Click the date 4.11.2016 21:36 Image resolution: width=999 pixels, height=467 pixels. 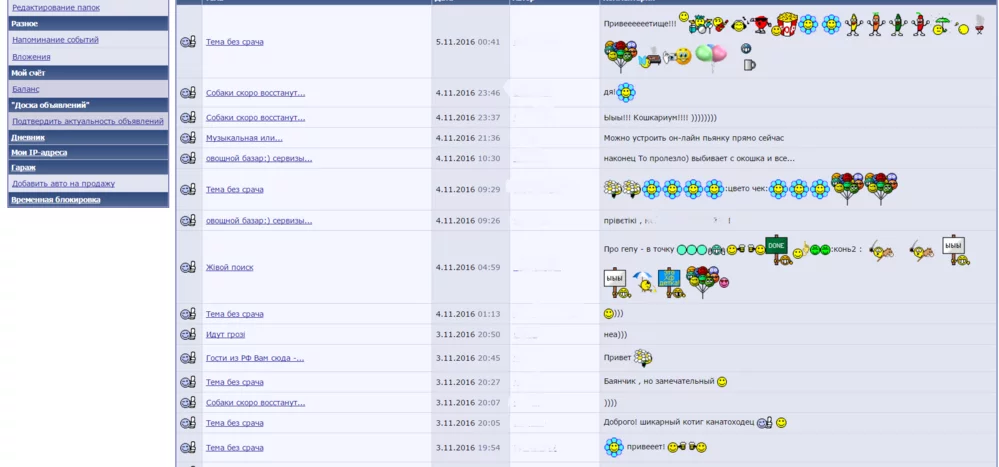pos(468,138)
